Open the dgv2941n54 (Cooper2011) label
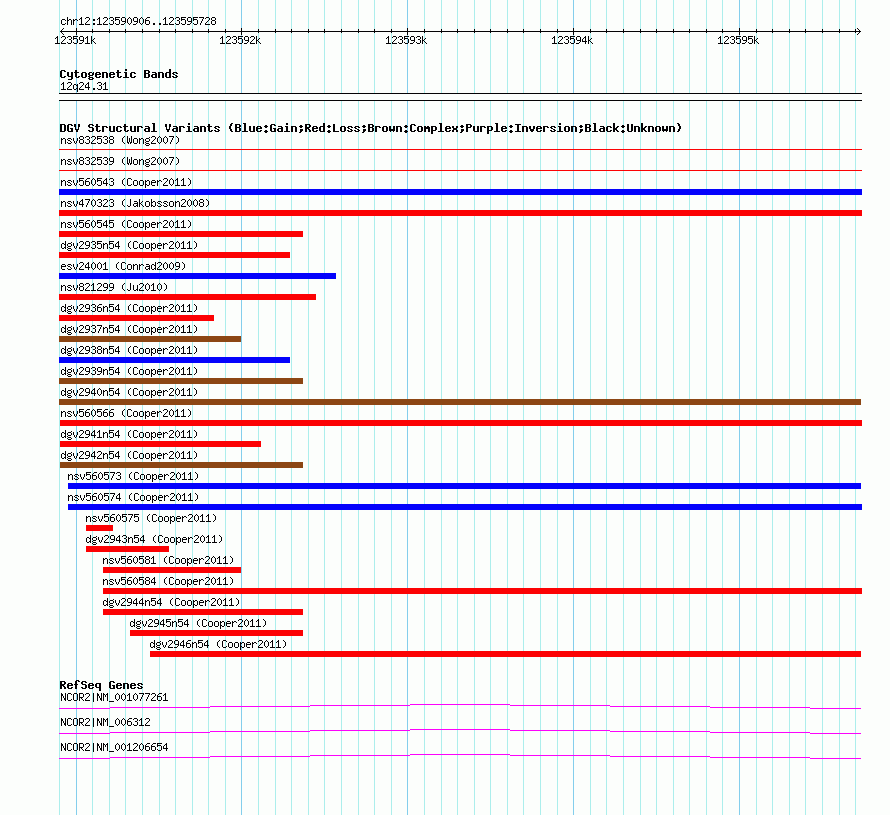The image size is (890, 815). (x=129, y=434)
